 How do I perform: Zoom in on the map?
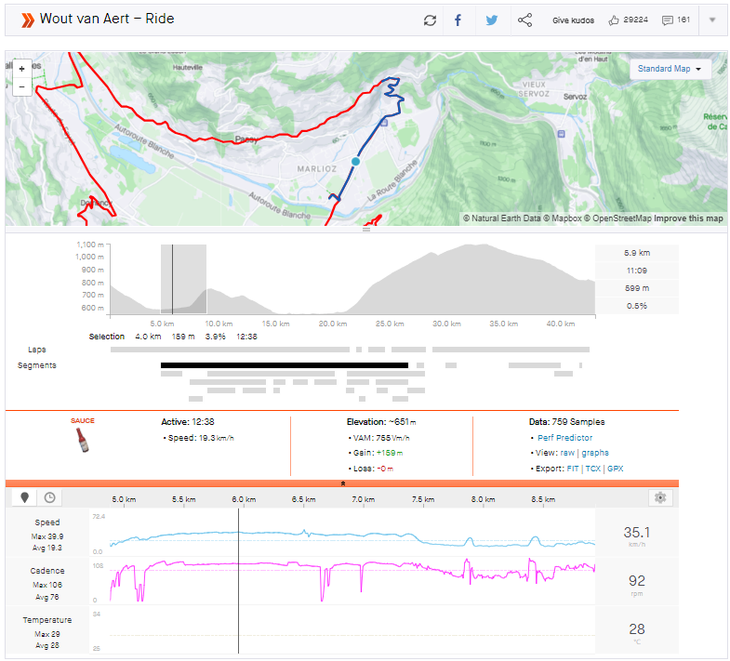pyautogui.click(x=21, y=69)
